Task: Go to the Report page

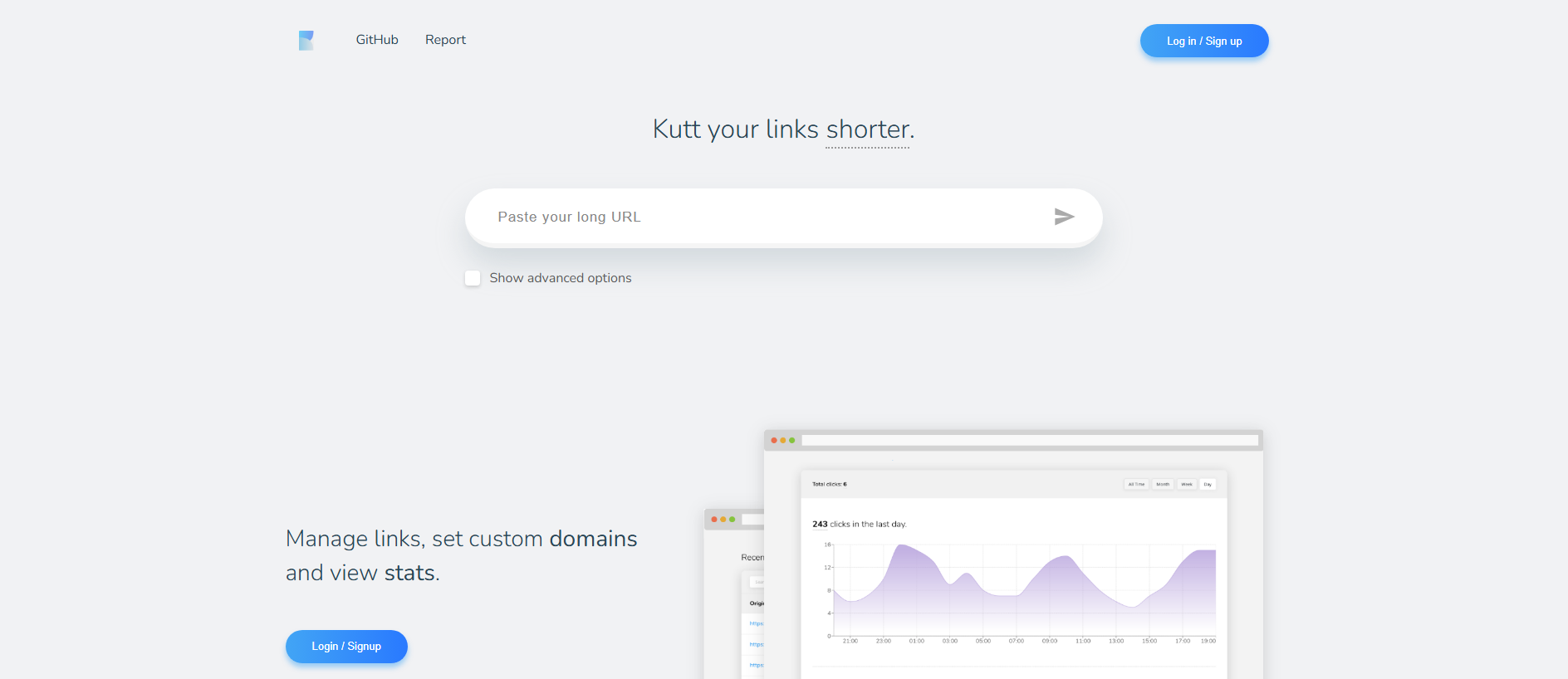Action: point(445,40)
